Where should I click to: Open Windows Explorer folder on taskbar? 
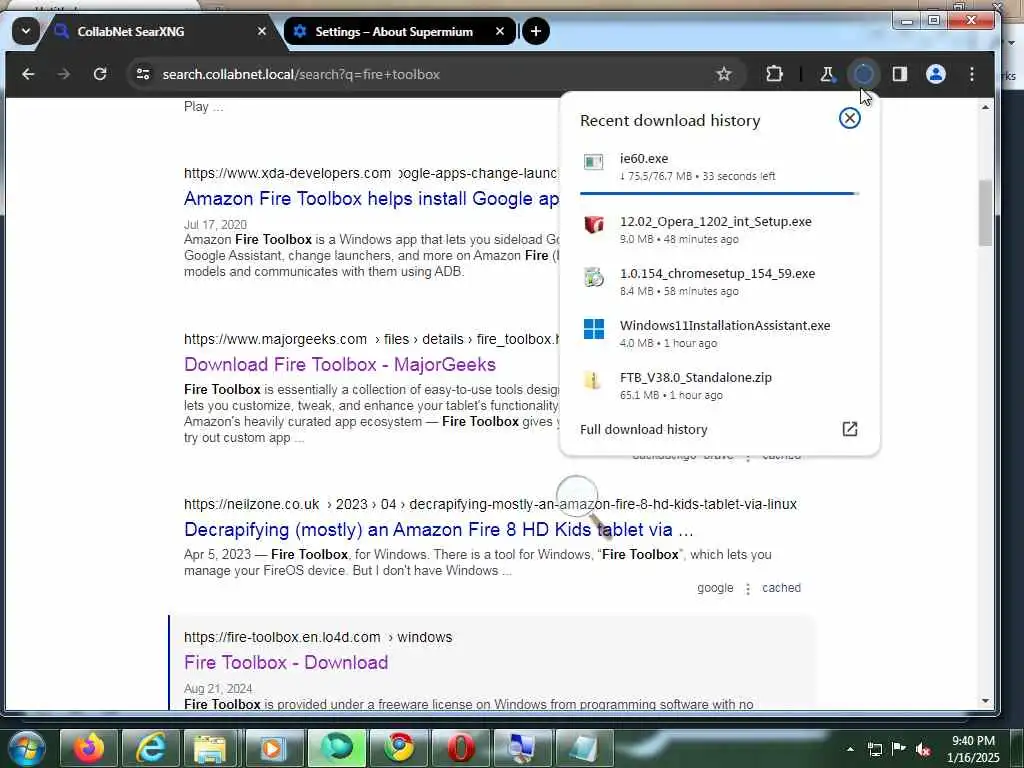(210, 748)
